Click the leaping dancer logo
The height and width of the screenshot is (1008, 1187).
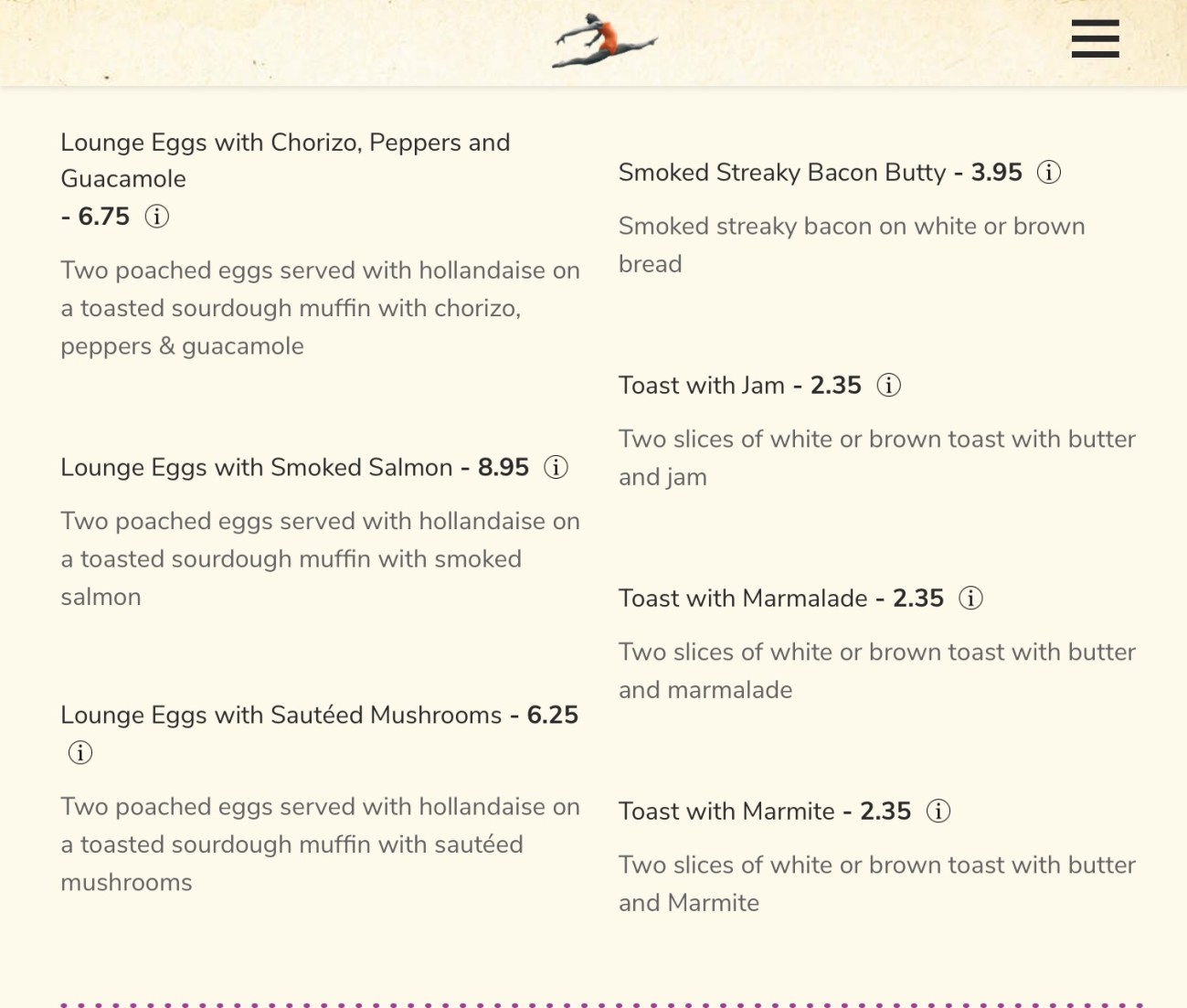[604, 41]
